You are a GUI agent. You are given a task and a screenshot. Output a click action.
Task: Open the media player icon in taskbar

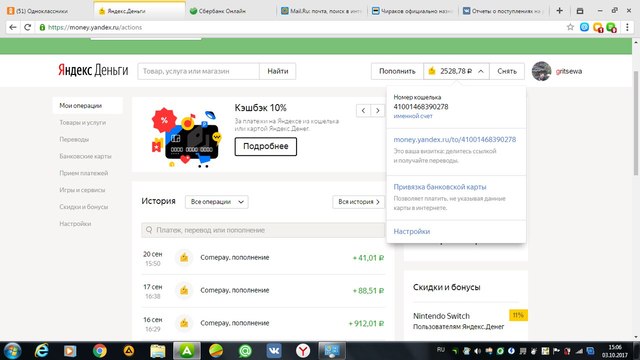coord(70,351)
